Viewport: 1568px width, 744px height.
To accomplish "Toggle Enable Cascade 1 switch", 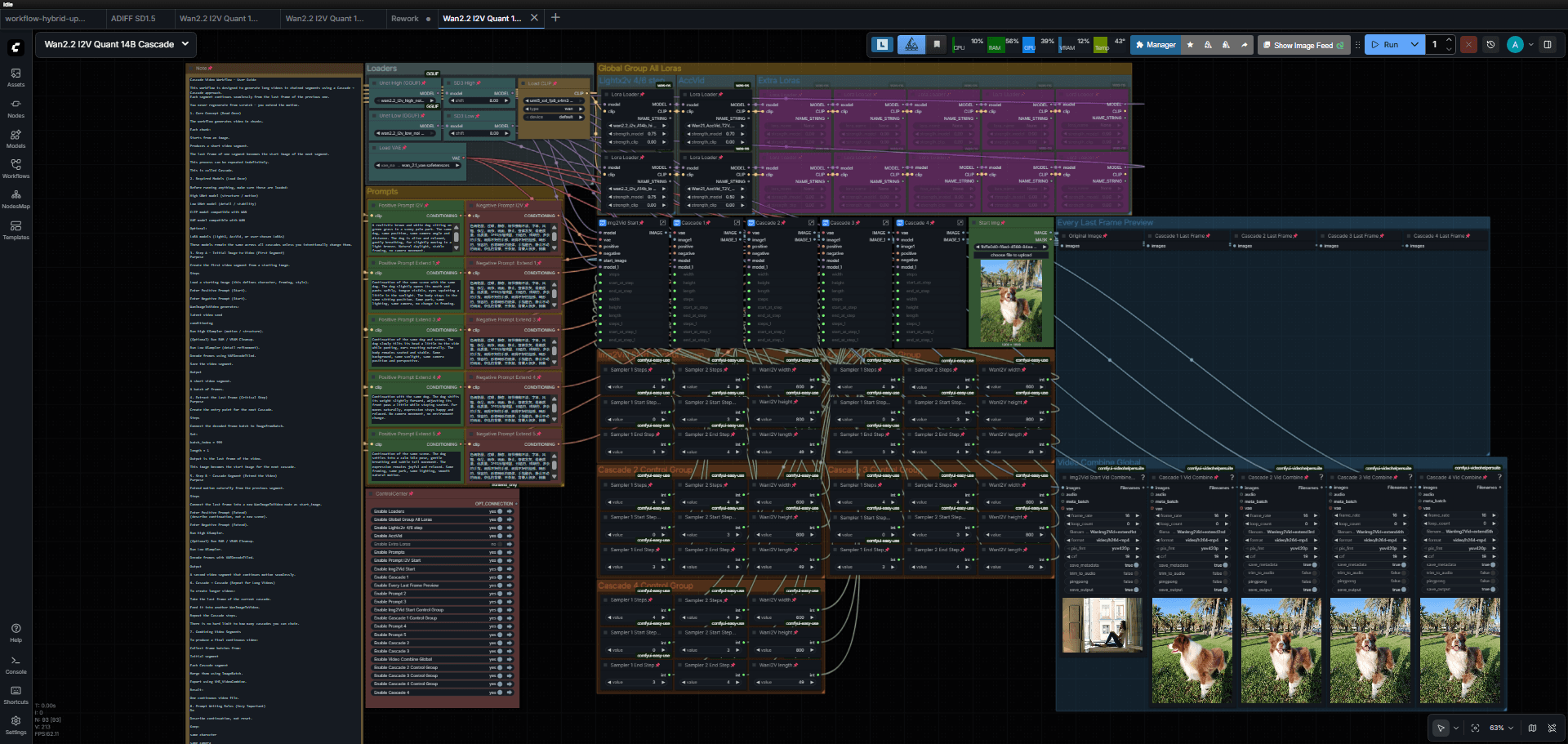I will pyautogui.click(x=500, y=577).
